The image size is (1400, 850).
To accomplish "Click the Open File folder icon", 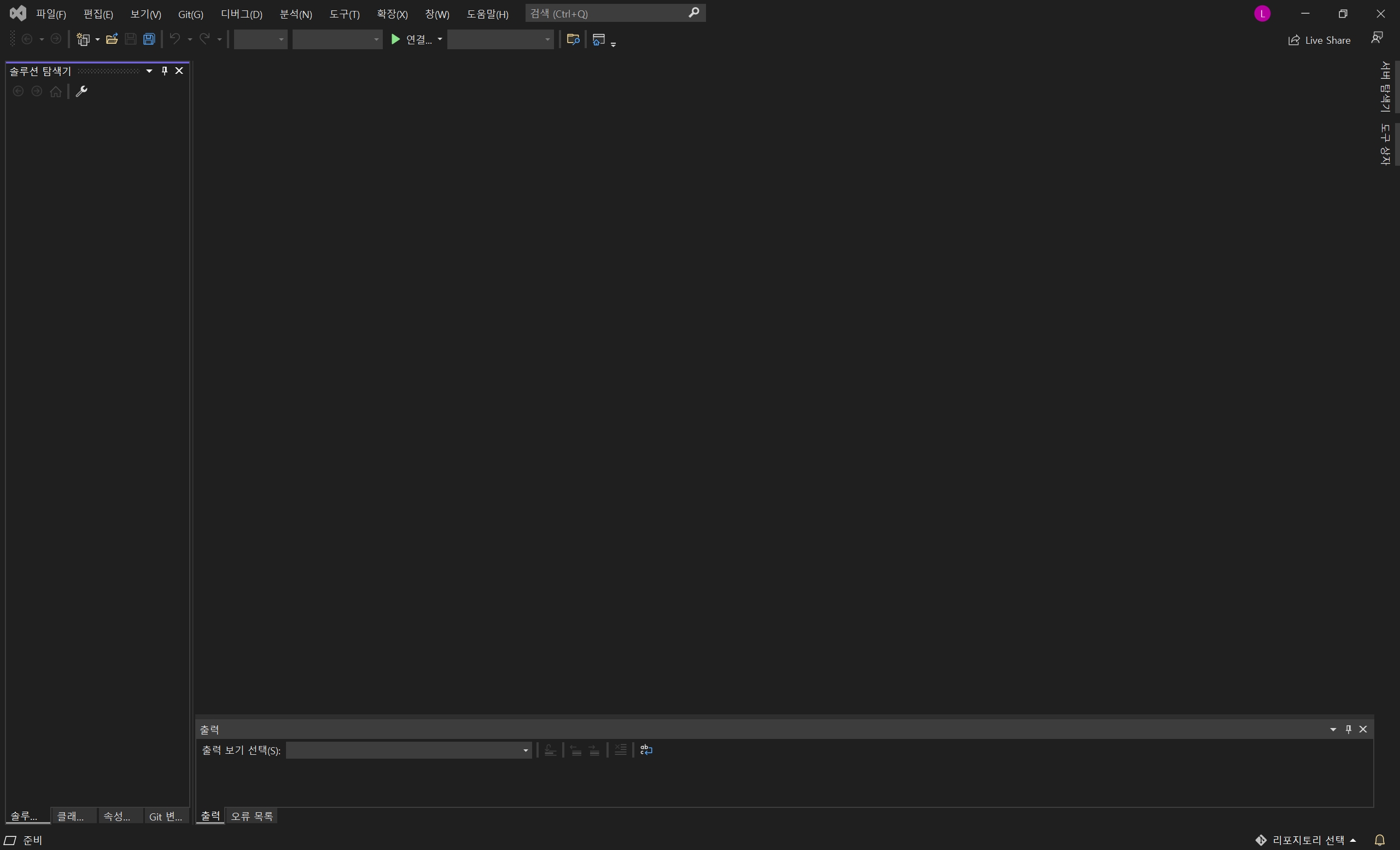I will (112, 39).
